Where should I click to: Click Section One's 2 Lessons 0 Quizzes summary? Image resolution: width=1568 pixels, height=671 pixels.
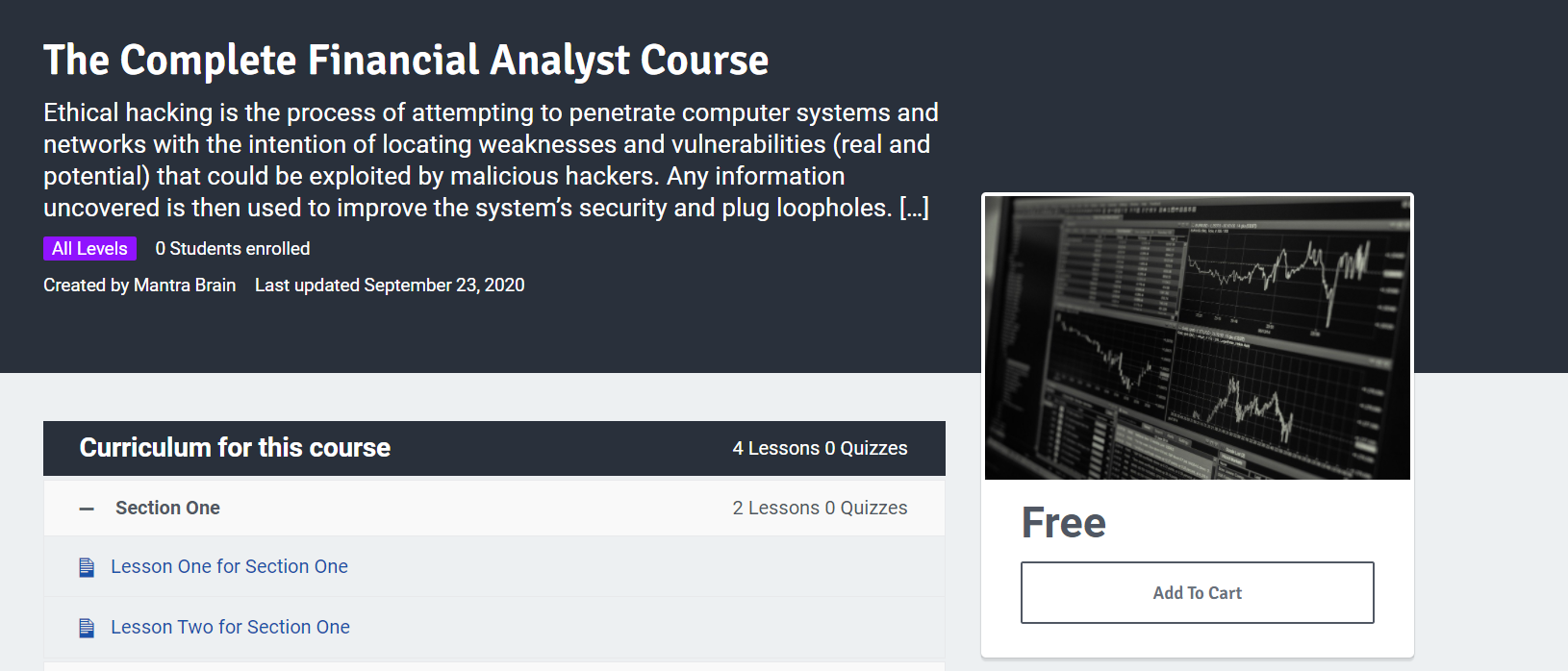[820, 508]
